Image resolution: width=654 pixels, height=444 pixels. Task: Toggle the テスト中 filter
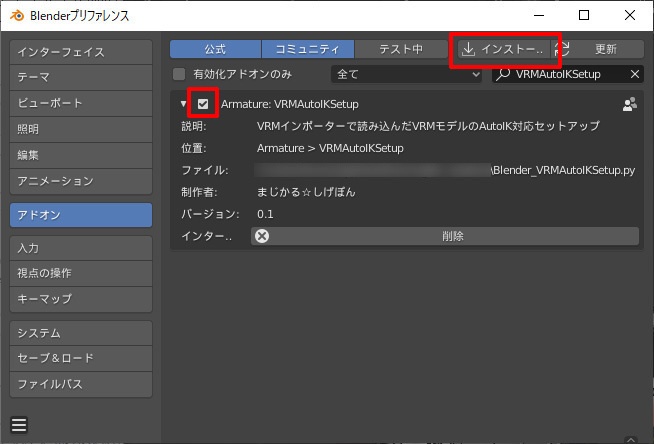click(401, 49)
